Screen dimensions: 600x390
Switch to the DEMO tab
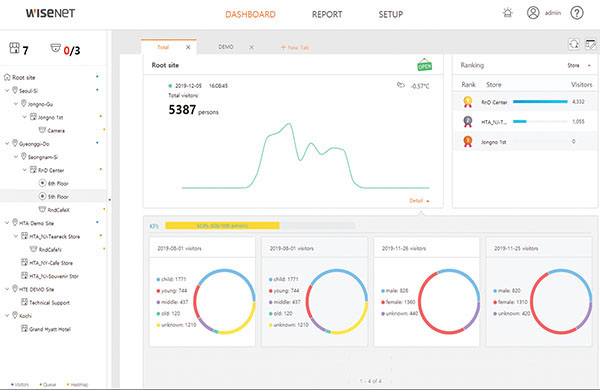(226, 47)
